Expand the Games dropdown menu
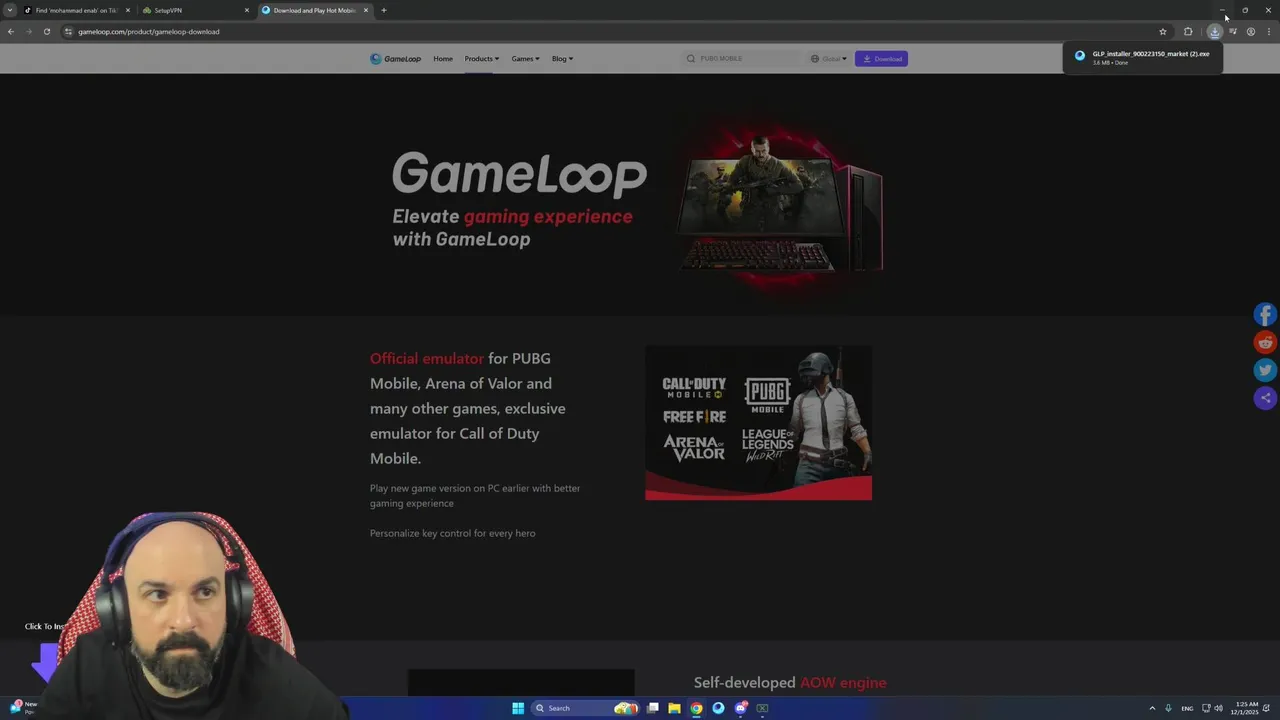 coord(525,58)
